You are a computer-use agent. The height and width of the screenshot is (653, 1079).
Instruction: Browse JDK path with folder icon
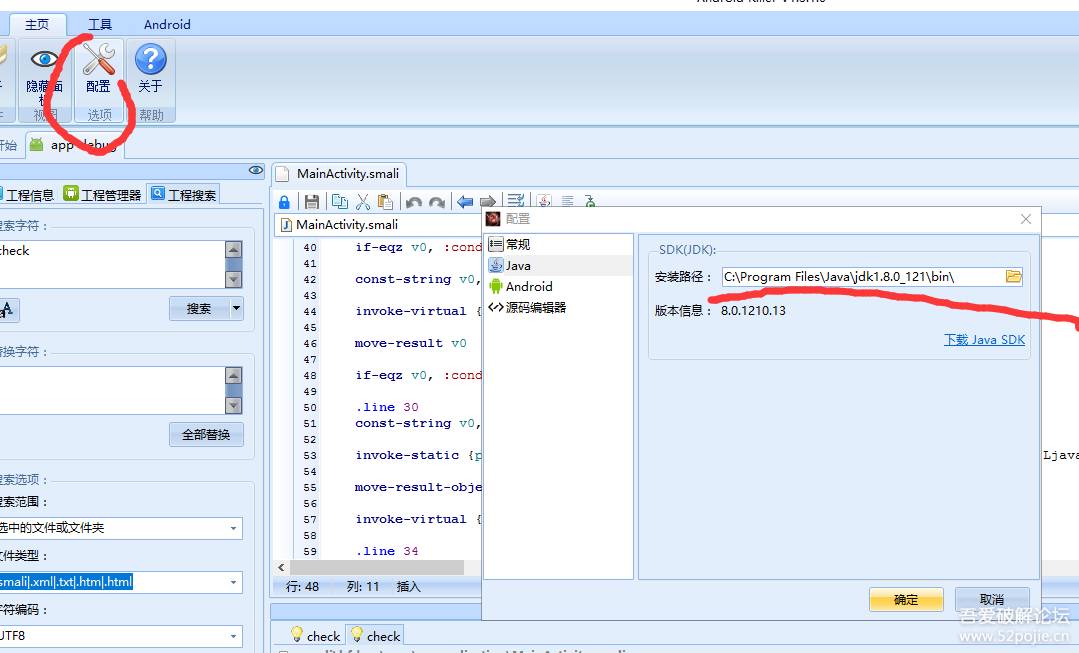coord(1014,277)
